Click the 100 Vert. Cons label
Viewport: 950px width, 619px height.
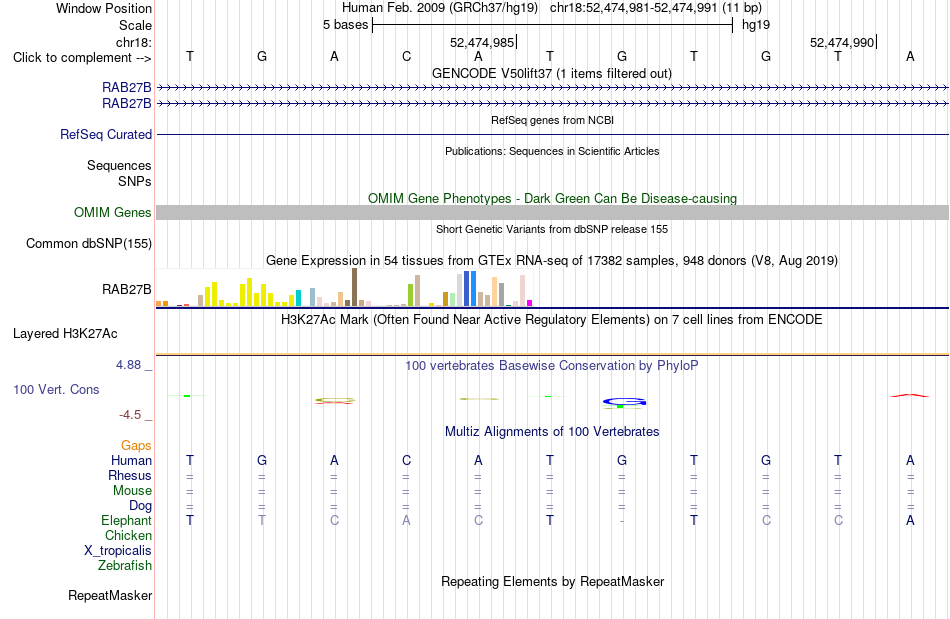click(56, 389)
